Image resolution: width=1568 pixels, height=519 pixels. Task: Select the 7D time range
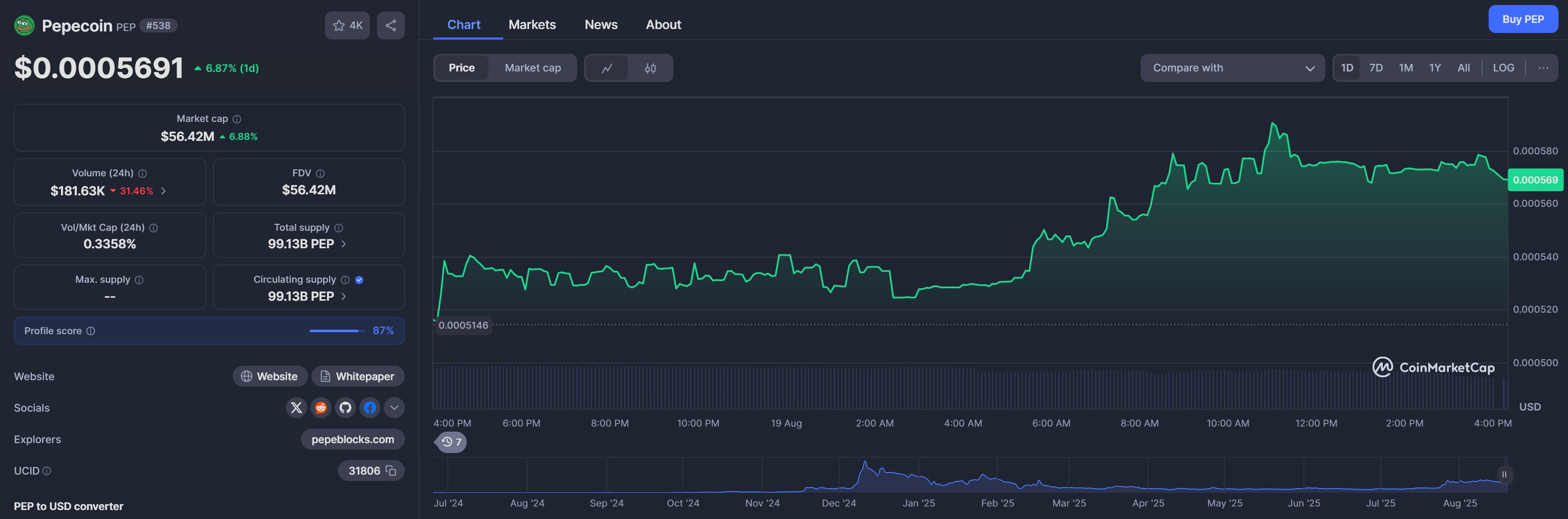click(x=1376, y=67)
